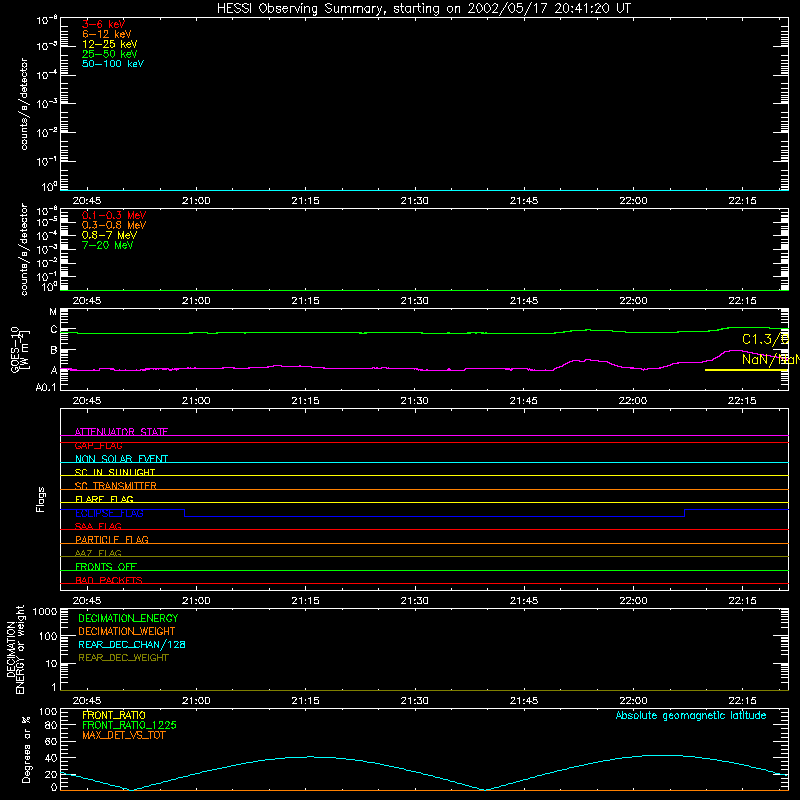Image resolution: width=800 pixels, height=800 pixels.
Task: Click the yellow C1.3 flare annotation
Action: (x=765, y=339)
